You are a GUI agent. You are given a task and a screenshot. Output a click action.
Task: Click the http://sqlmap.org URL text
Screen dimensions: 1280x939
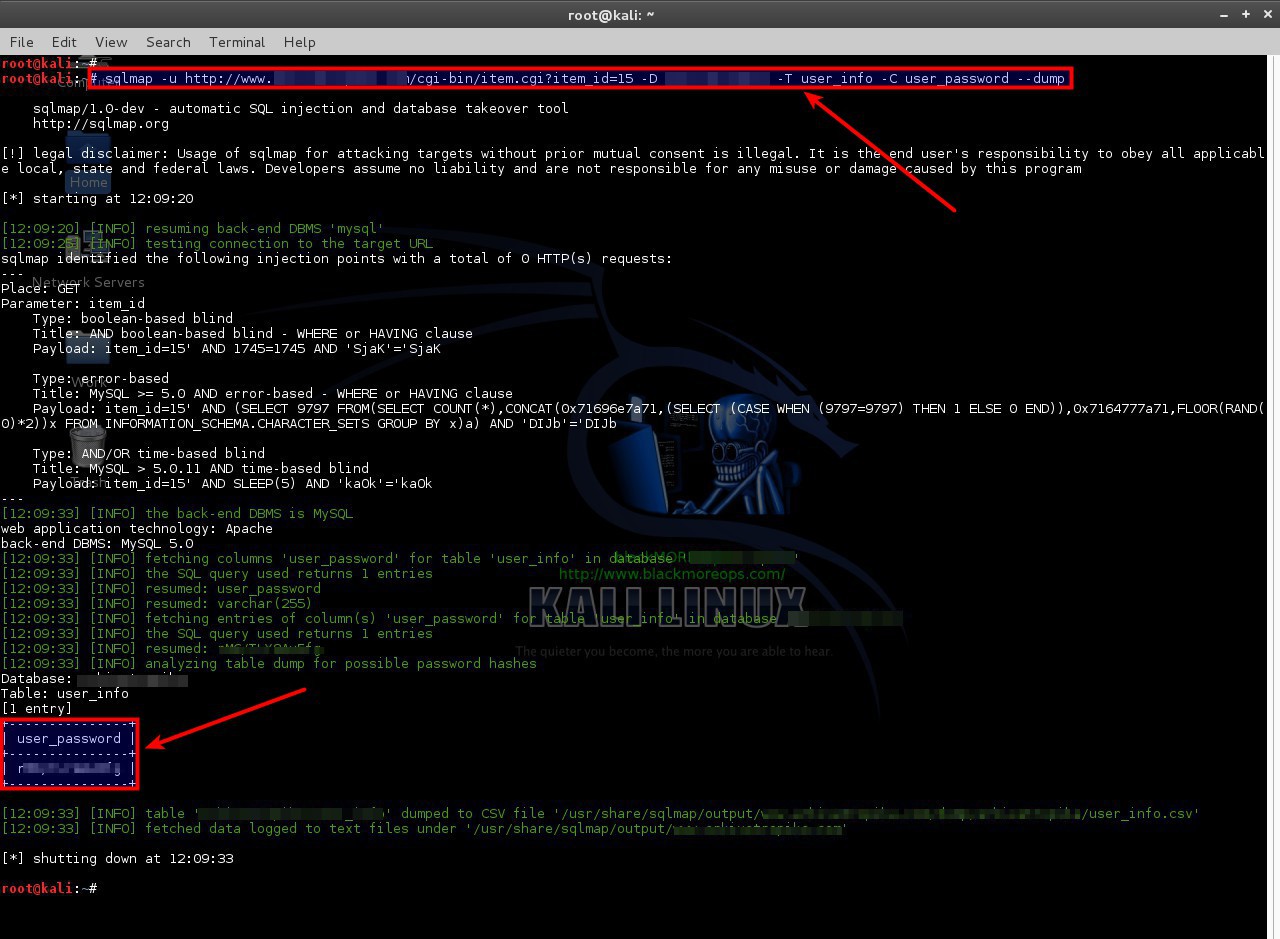pyautogui.click(x=101, y=124)
